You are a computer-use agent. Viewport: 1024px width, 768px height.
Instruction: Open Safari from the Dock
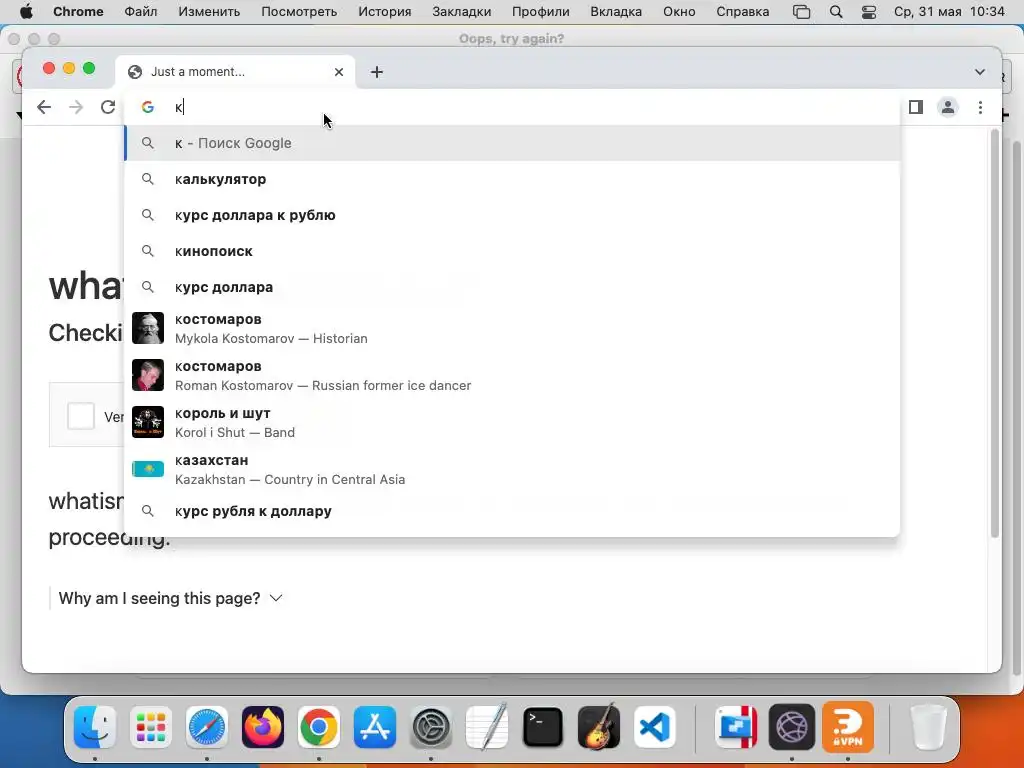pyautogui.click(x=207, y=727)
